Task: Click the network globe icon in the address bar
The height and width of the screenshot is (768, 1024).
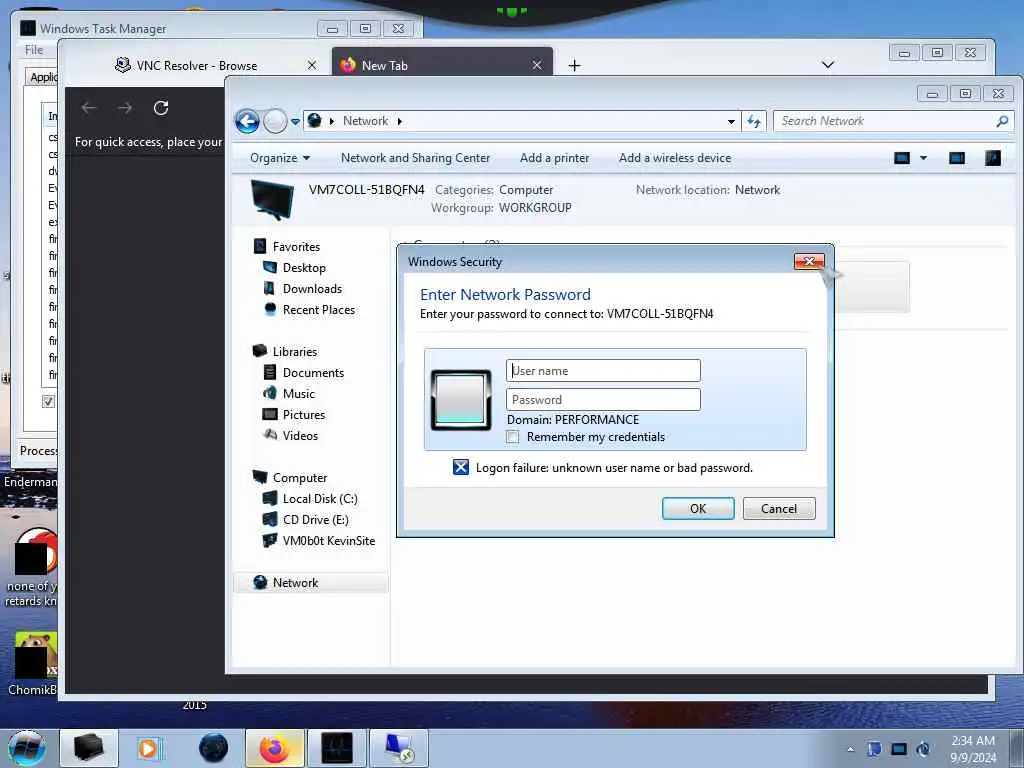Action: pos(315,121)
